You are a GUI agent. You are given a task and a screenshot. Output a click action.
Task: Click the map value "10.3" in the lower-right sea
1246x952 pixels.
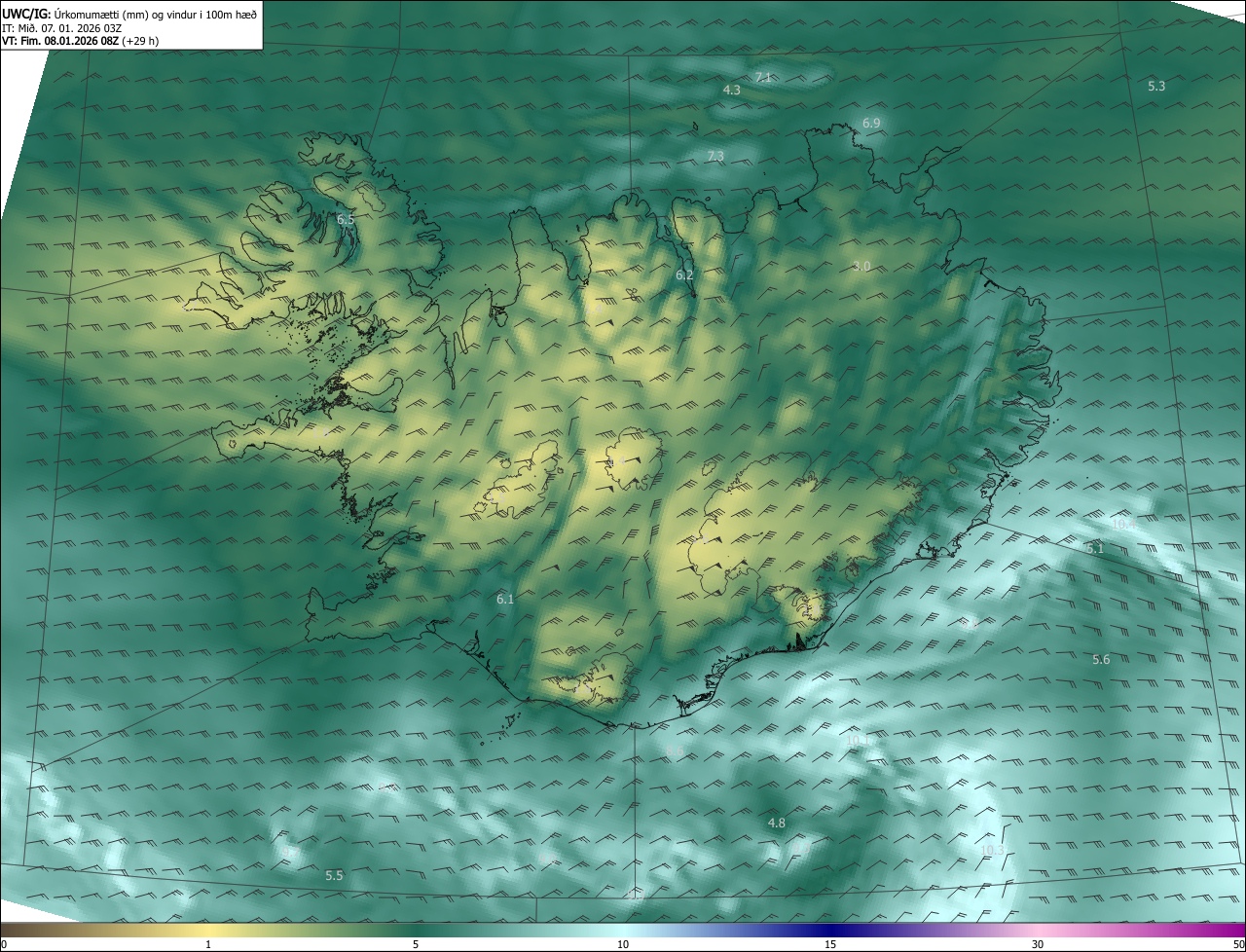tap(992, 851)
